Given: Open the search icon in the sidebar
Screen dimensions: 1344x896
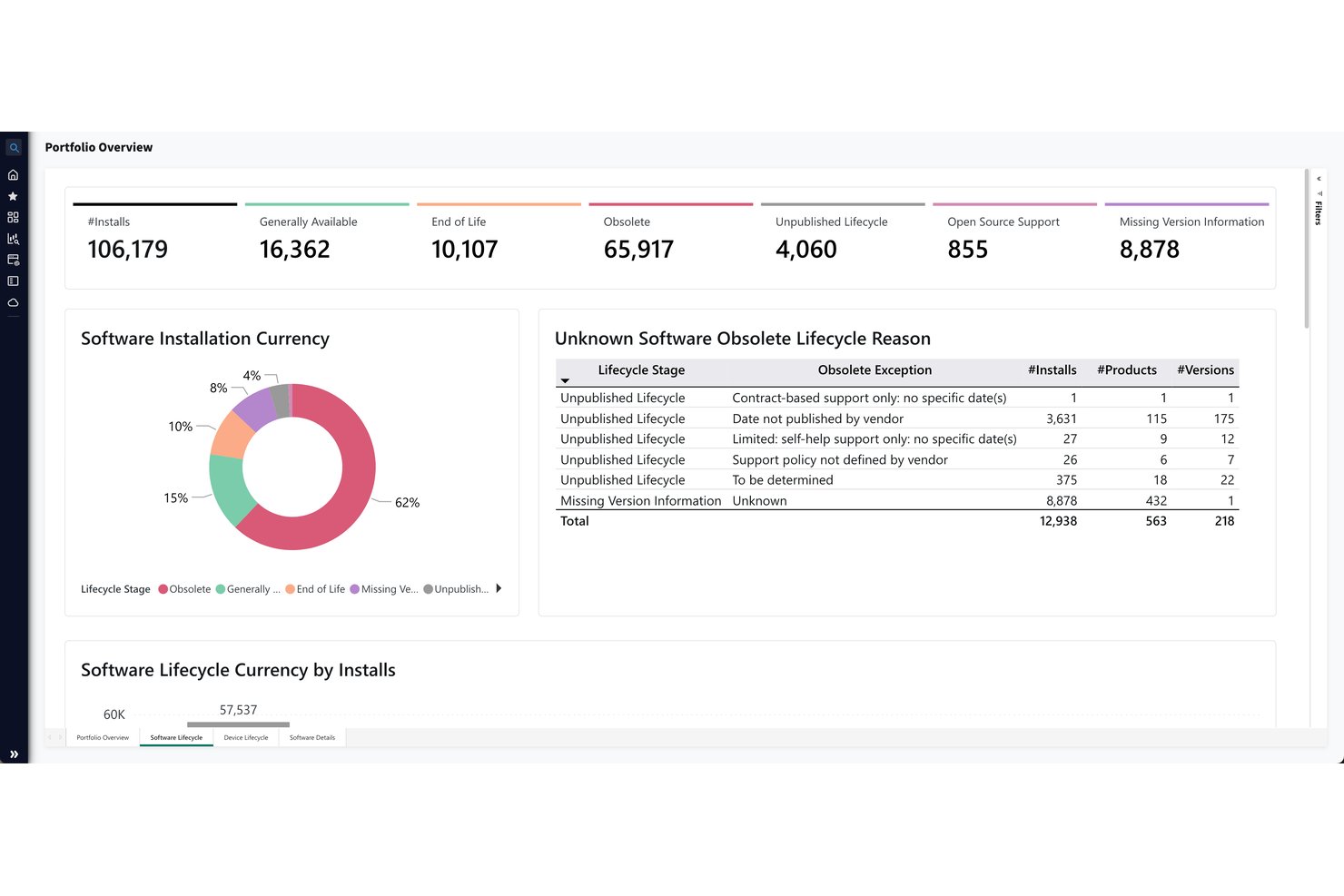Looking at the screenshot, I should (x=14, y=148).
